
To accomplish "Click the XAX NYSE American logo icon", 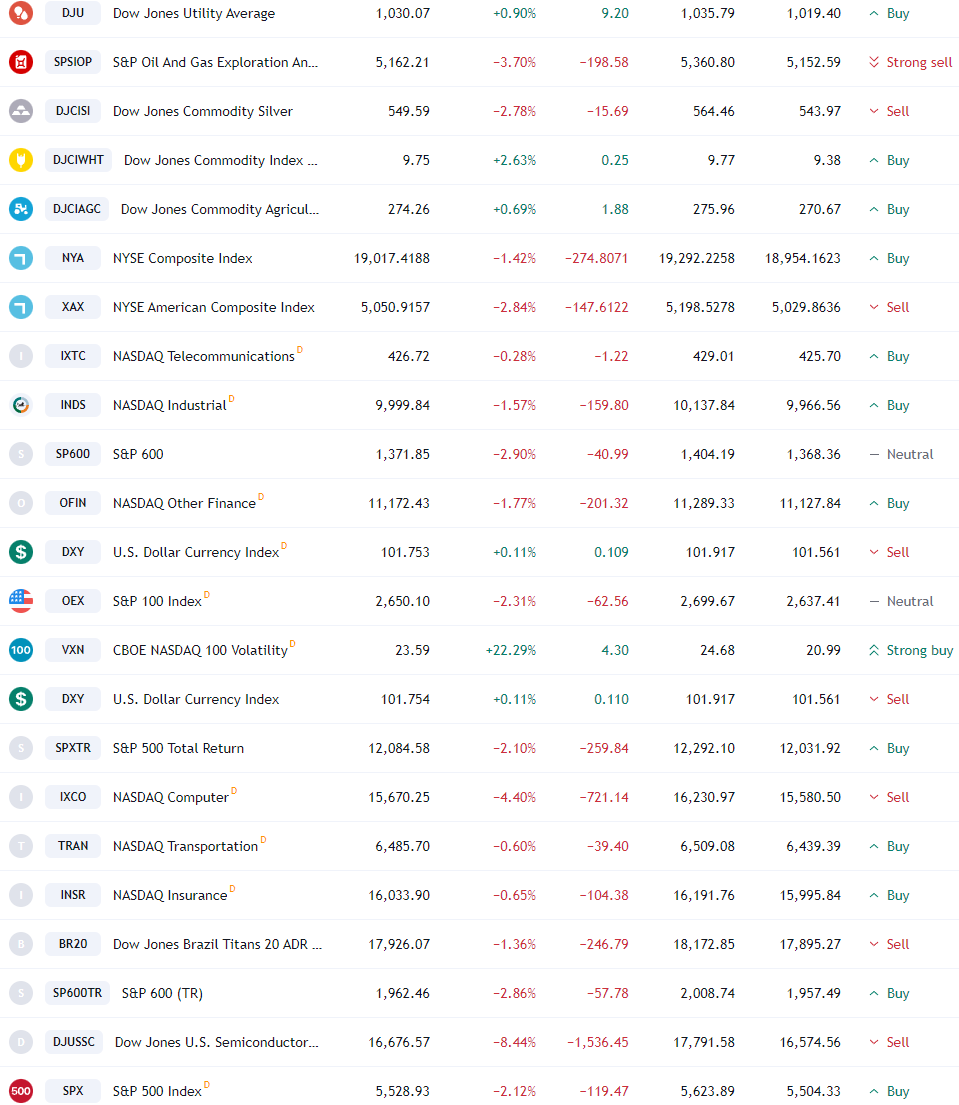I will point(21,307).
